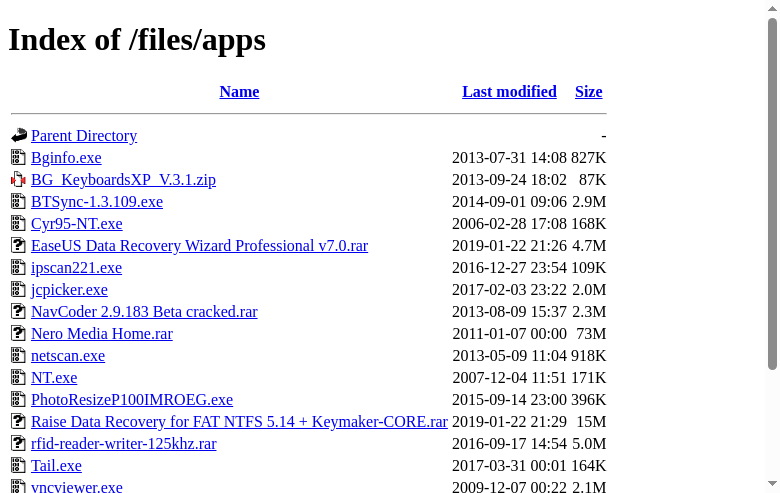Download Nero Media Home.rar
780x493 pixels.
click(102, 333)
